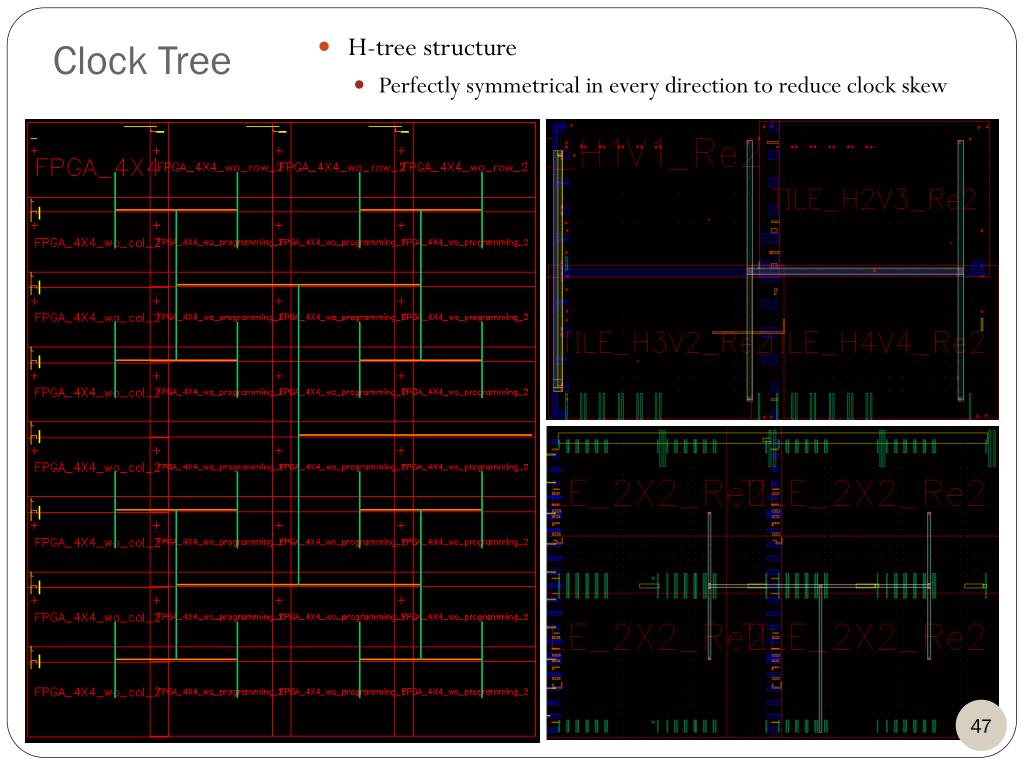Select the top-right tile layout image

pos(772,270)
